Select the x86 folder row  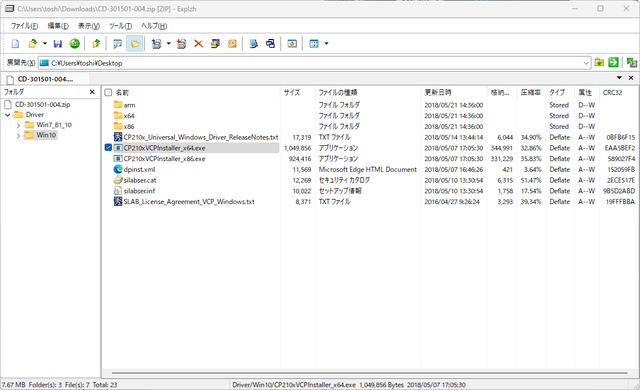129,126
